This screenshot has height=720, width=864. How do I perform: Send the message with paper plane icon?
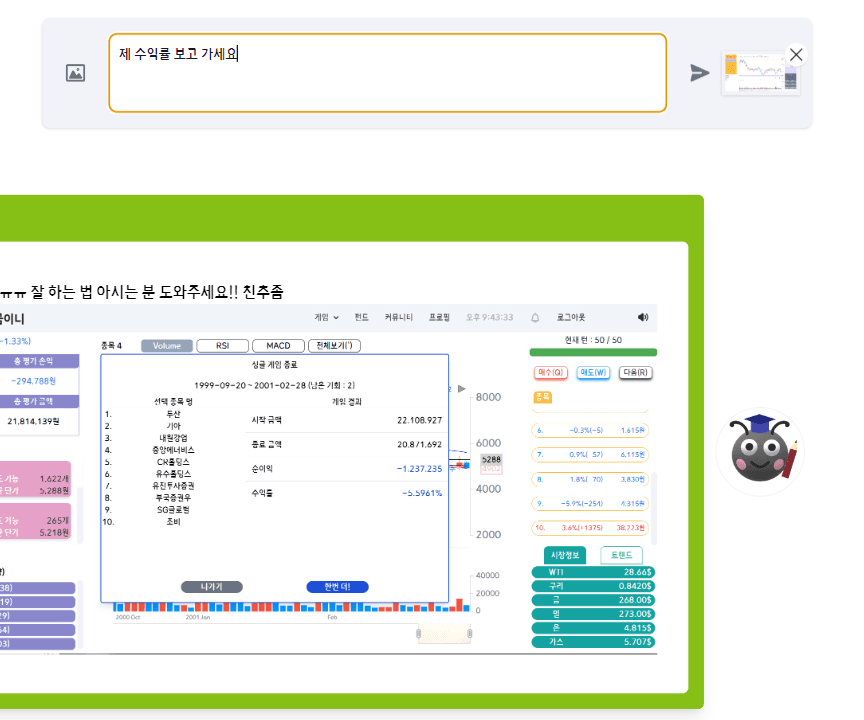pos(699,73)
